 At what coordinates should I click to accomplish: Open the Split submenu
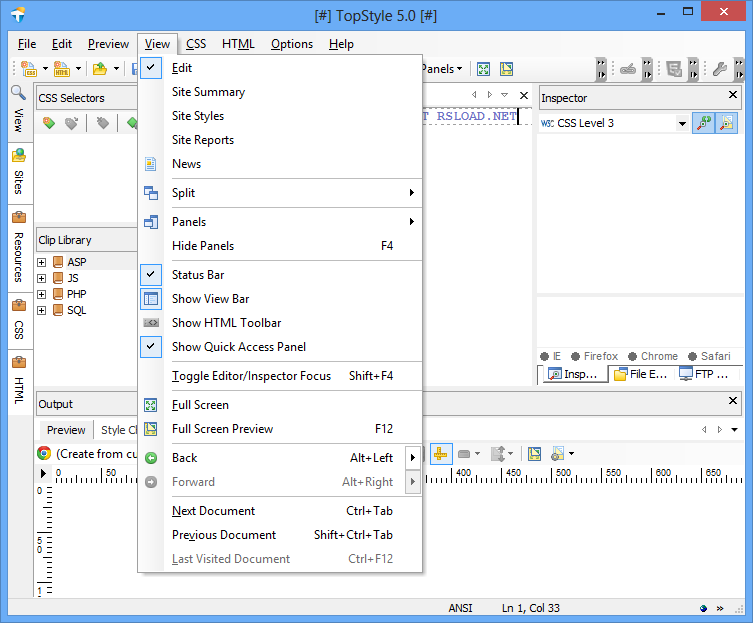coord(280,193)
